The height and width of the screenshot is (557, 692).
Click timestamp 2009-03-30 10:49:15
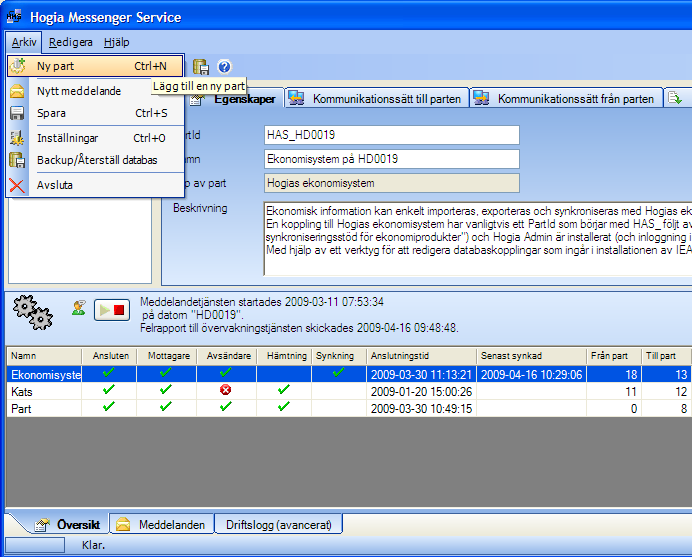(421, 409)
